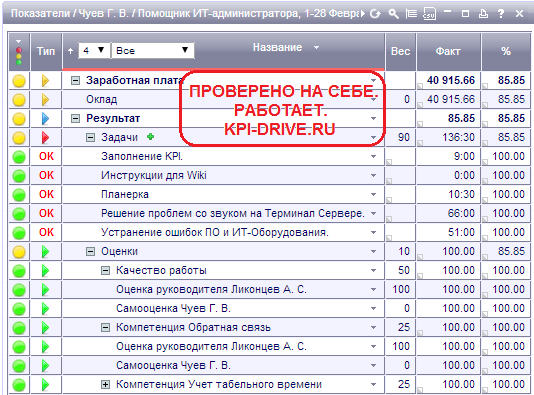534x395 pixels.
Task: Open search with magnifier icon
Action: [x=393, y=14]
